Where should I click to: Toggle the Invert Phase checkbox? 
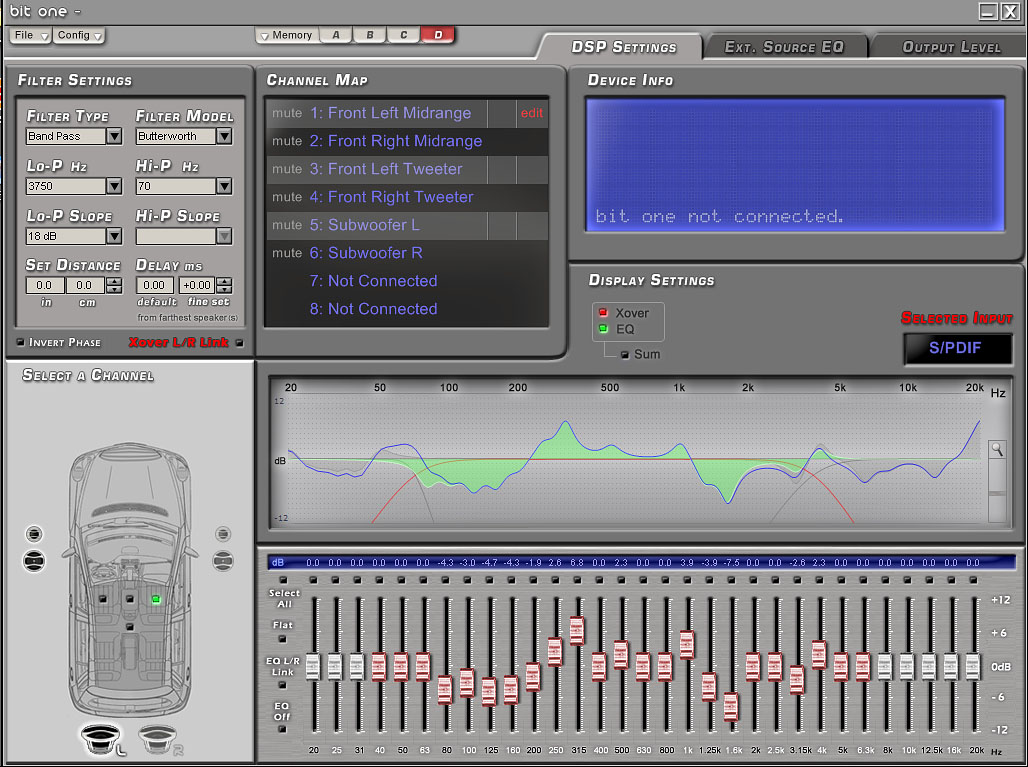[x=20, y=342]
